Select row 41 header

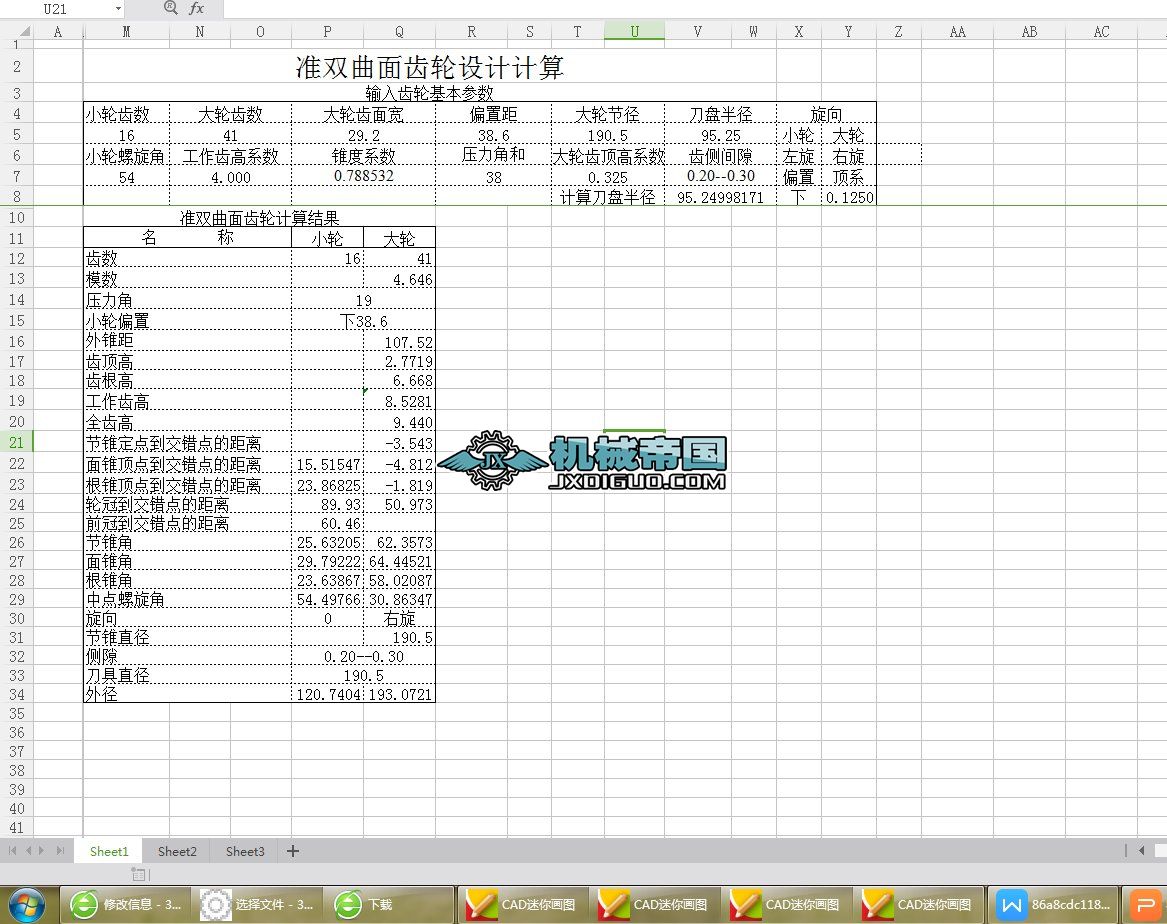point(16,827)
